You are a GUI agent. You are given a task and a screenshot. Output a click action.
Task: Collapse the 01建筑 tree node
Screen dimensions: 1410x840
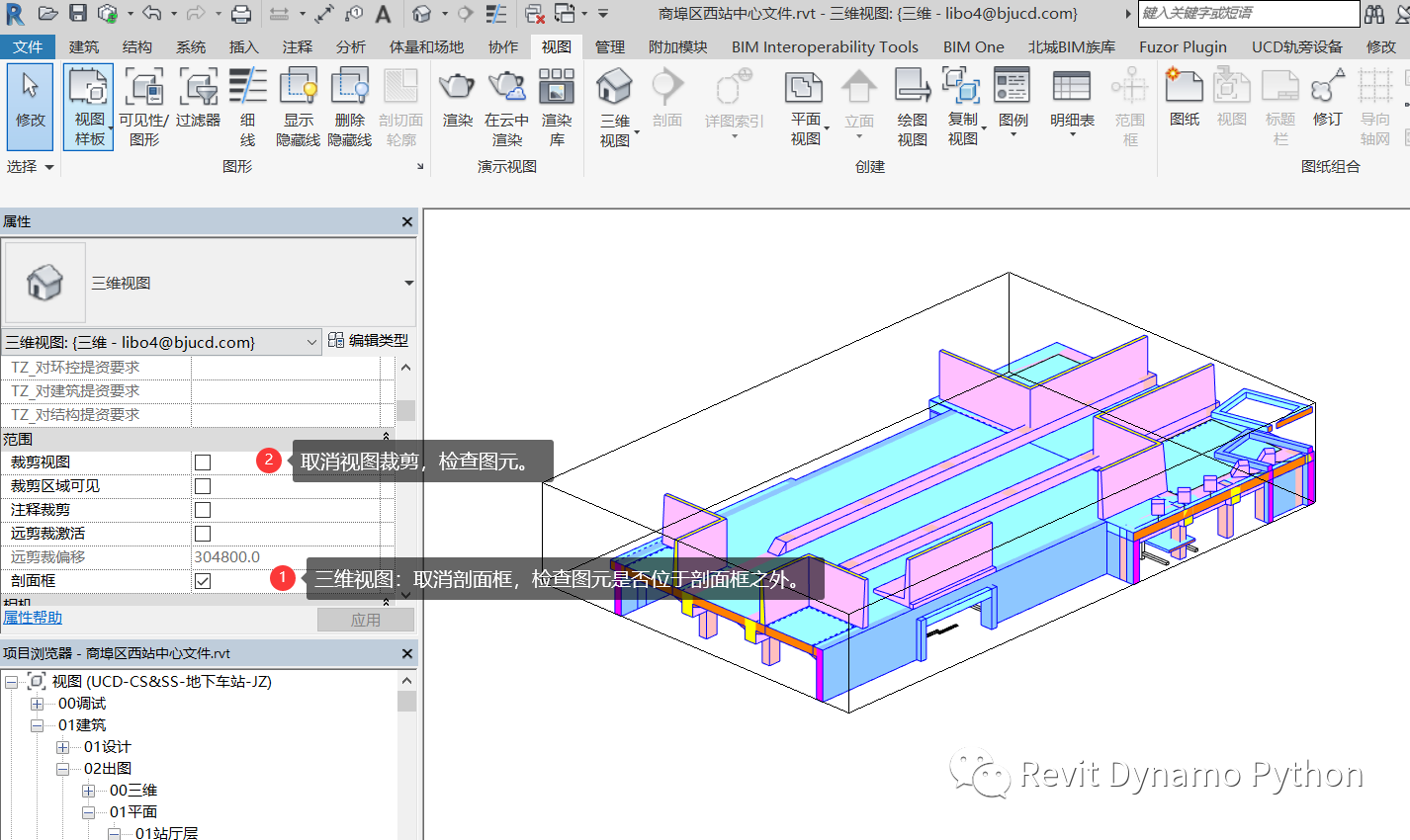click(x=37, y=725)
